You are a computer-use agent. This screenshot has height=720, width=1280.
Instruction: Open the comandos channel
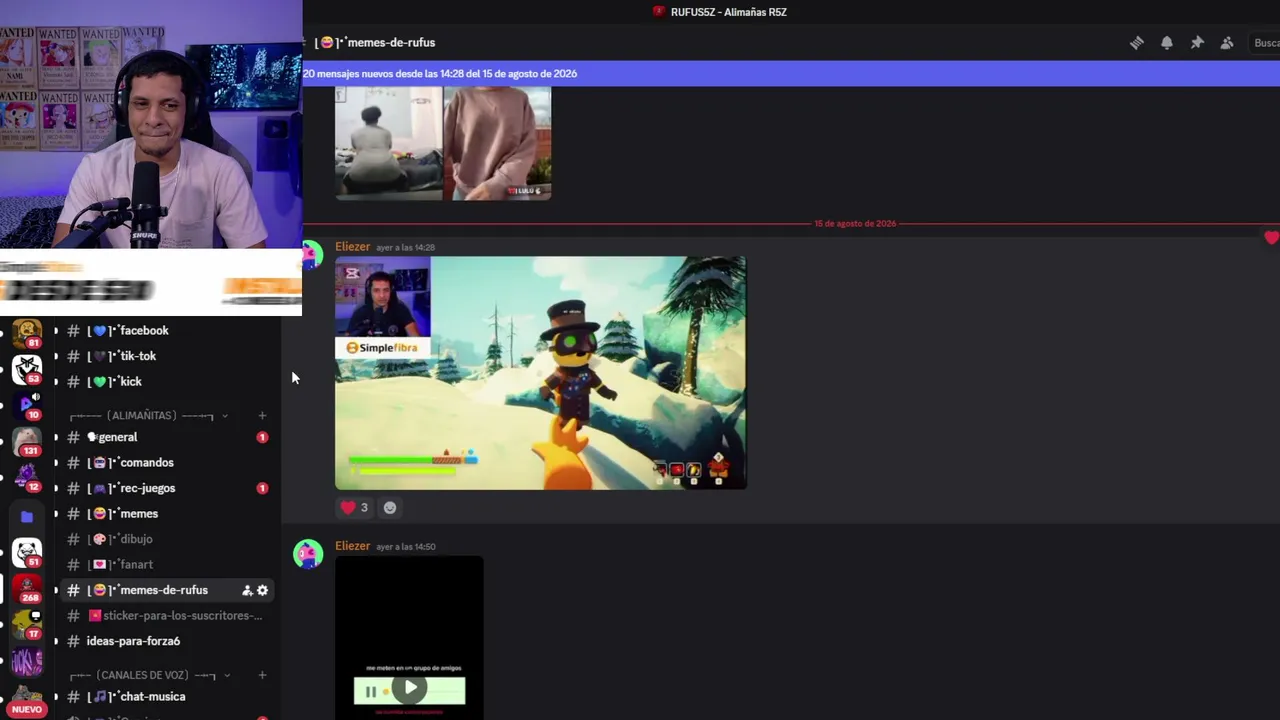[166, 463]
